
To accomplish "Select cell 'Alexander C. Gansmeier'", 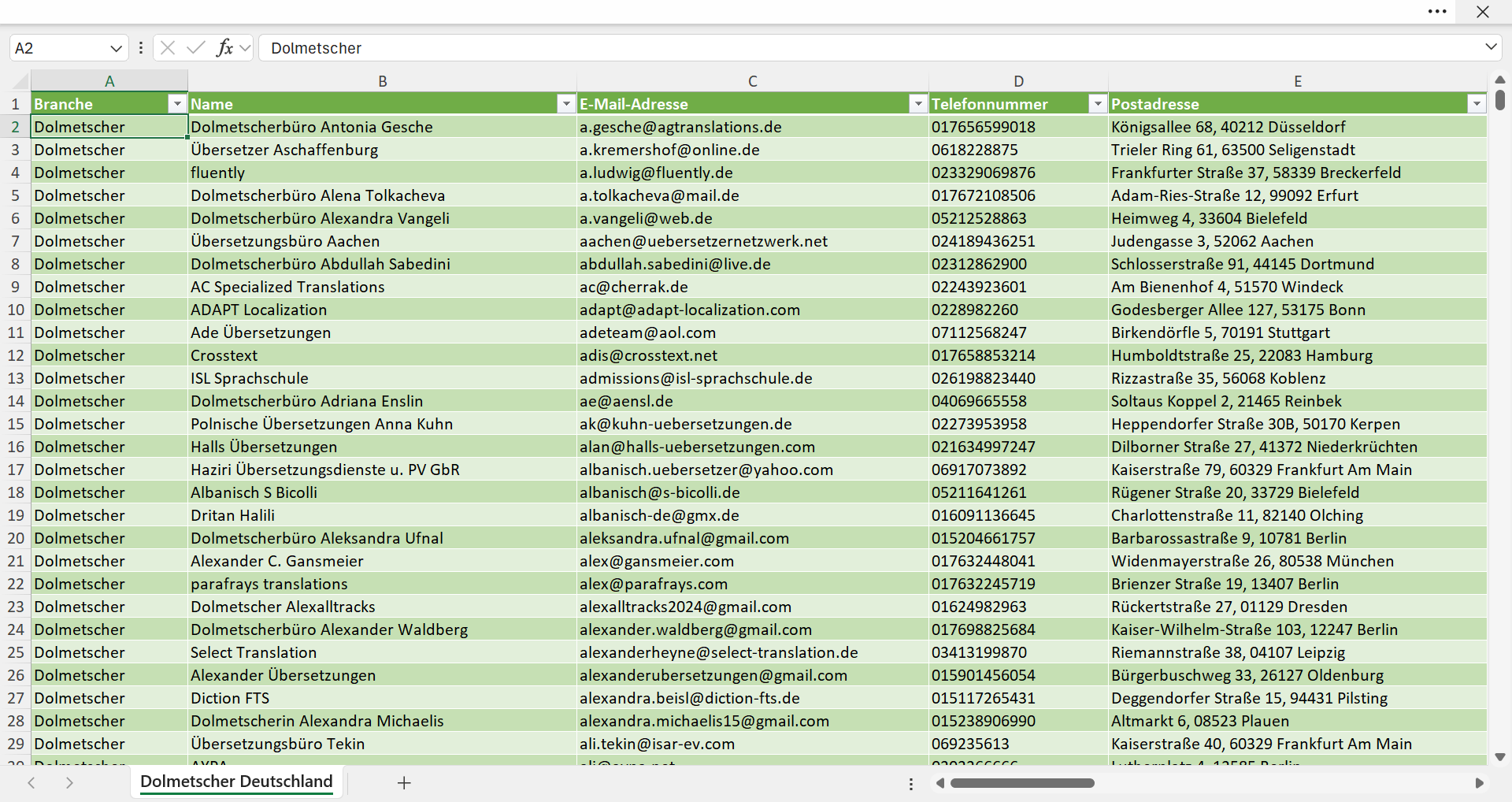I will 382,561.
